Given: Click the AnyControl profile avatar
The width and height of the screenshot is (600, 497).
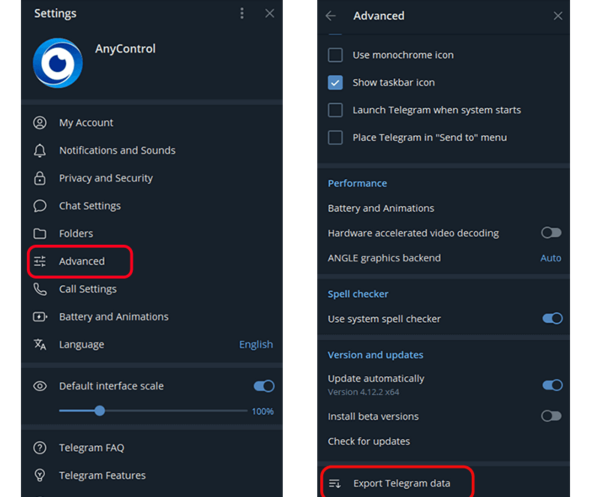Looking at the screenshot, I should click(x=58, y=63).
